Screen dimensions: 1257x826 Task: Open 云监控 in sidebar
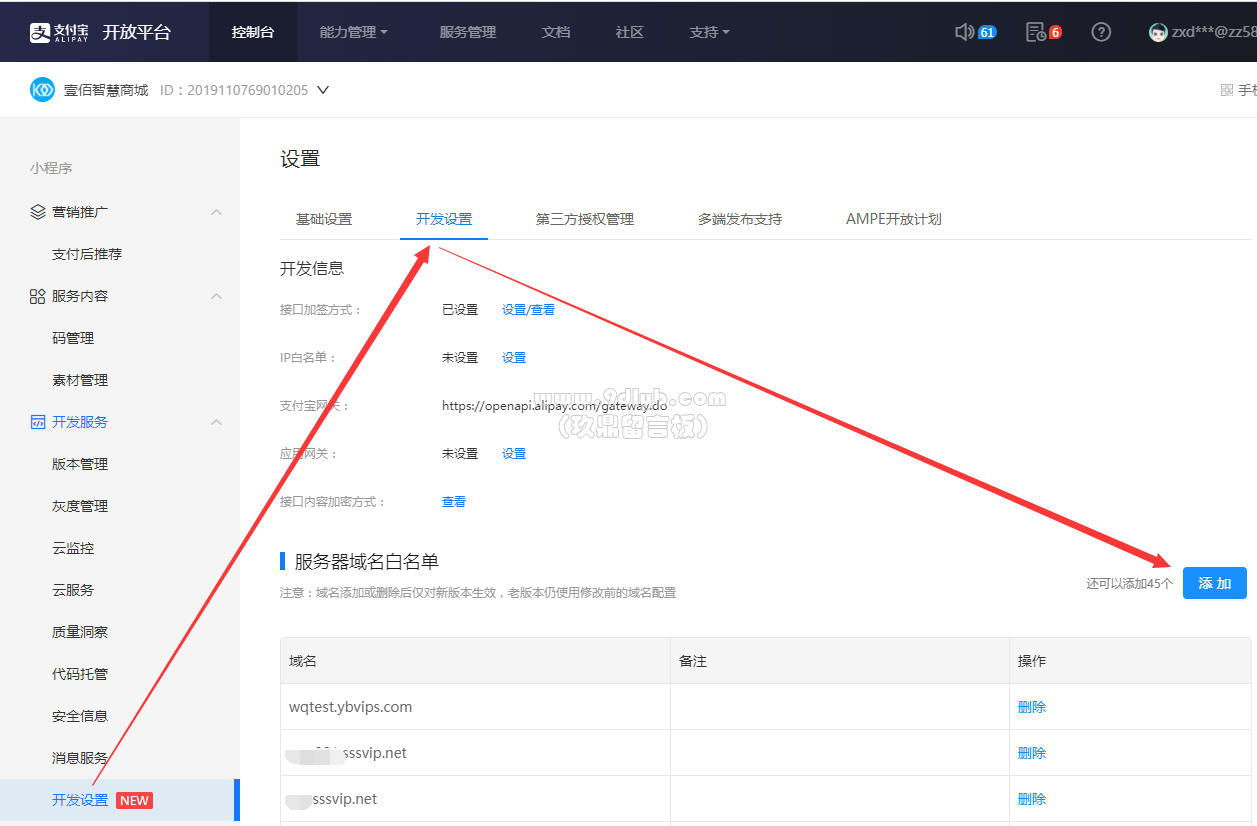point(73,548)
